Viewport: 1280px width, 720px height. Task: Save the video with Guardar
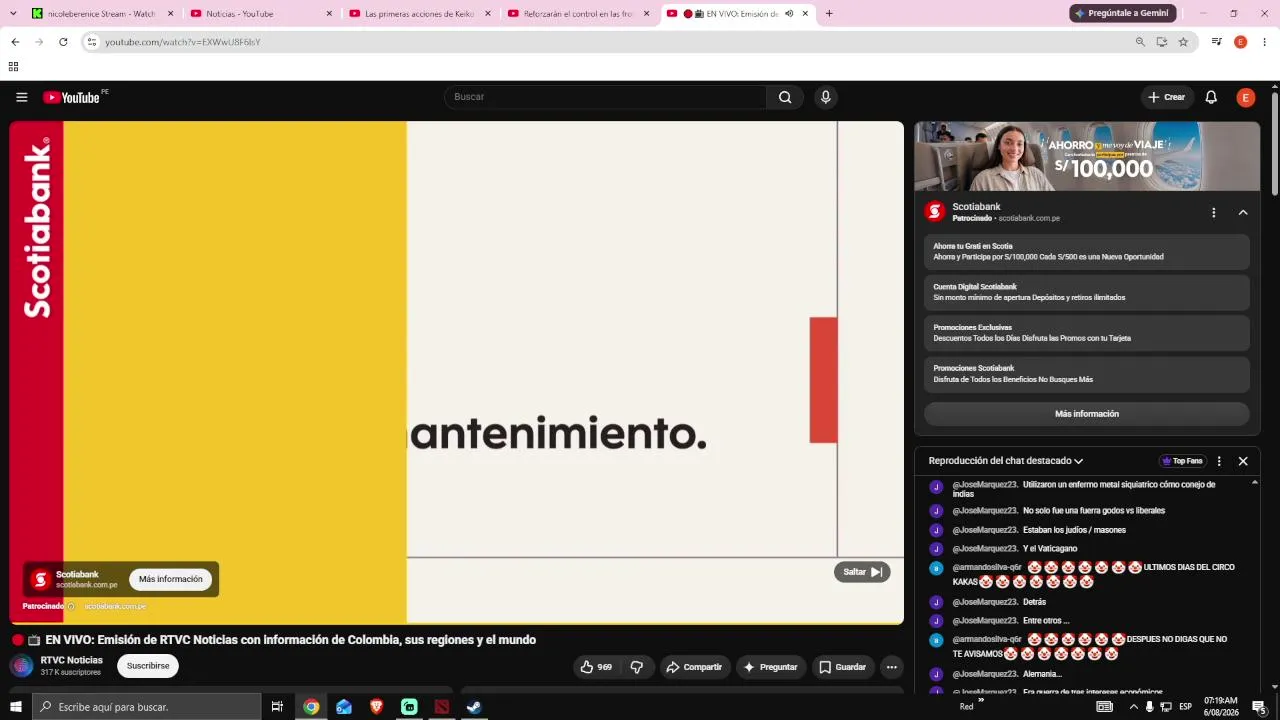tap(841, 667)
